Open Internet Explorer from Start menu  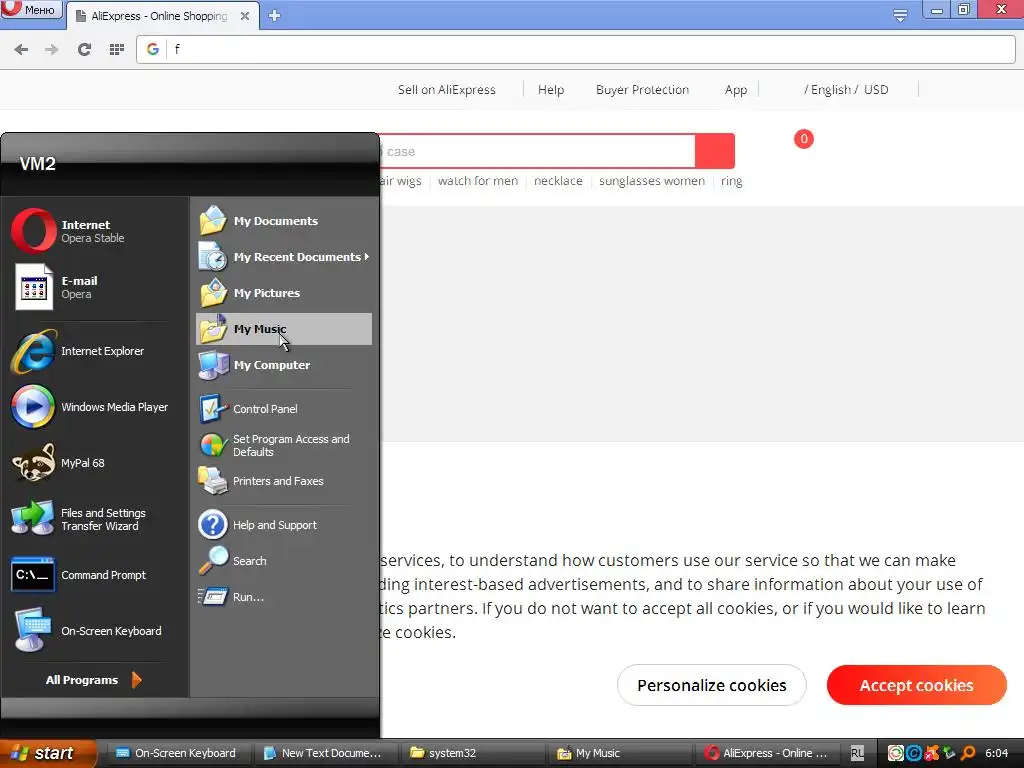(x=95, y=351)
